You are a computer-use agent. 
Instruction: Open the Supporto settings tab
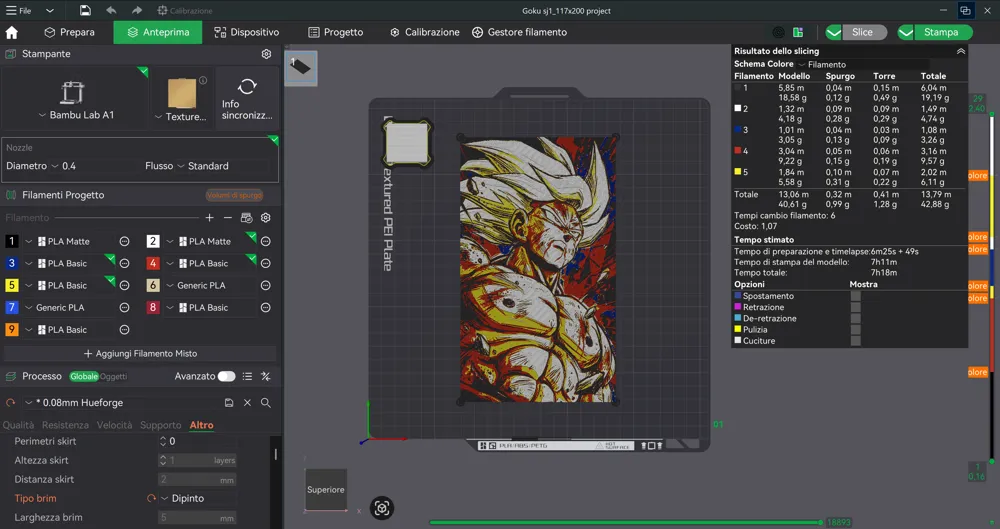(x=161, y=425)
